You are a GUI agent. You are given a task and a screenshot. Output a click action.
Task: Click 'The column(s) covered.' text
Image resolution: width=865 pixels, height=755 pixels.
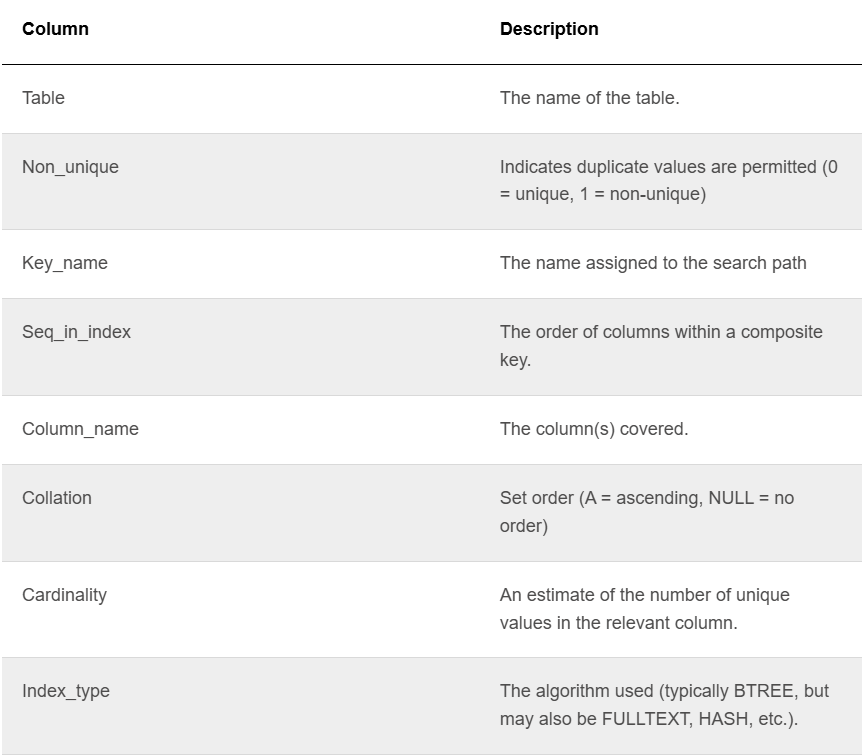coord(594,429)
